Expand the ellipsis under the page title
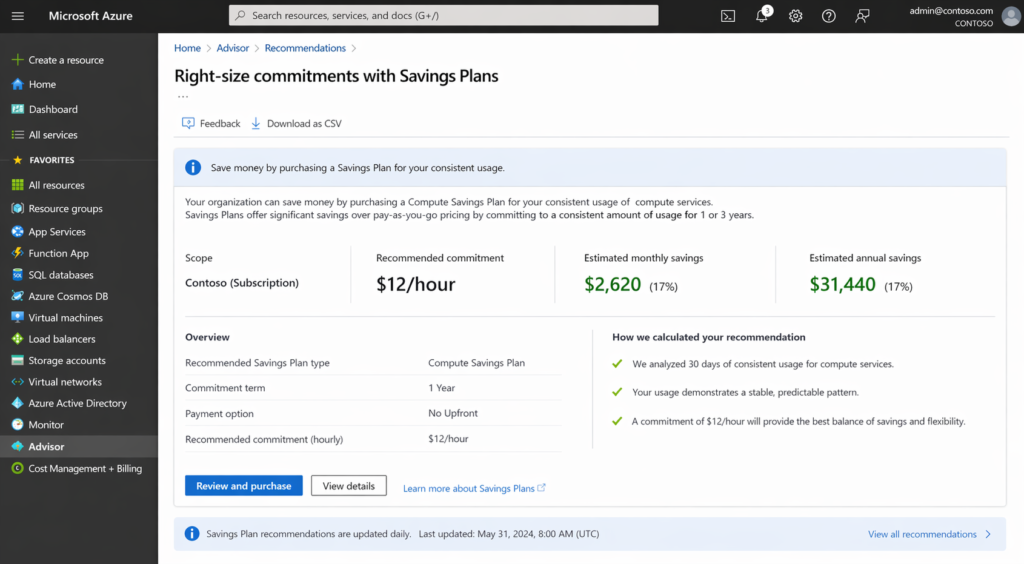 tap(183, 97)
